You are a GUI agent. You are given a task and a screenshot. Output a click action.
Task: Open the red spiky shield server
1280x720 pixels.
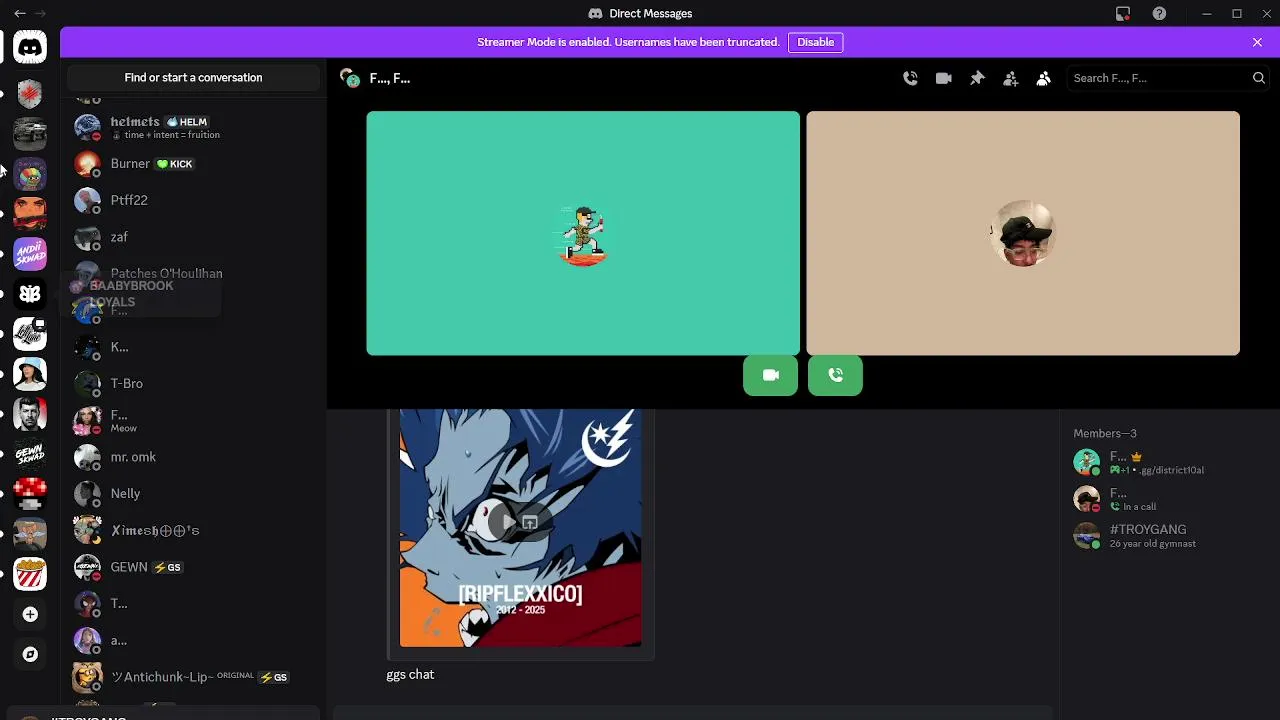pyautogui.click(x=30, y=94)
